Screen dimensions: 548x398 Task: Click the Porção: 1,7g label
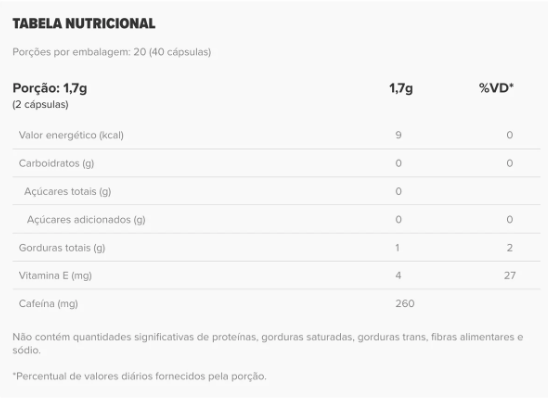tap(50, 88)
